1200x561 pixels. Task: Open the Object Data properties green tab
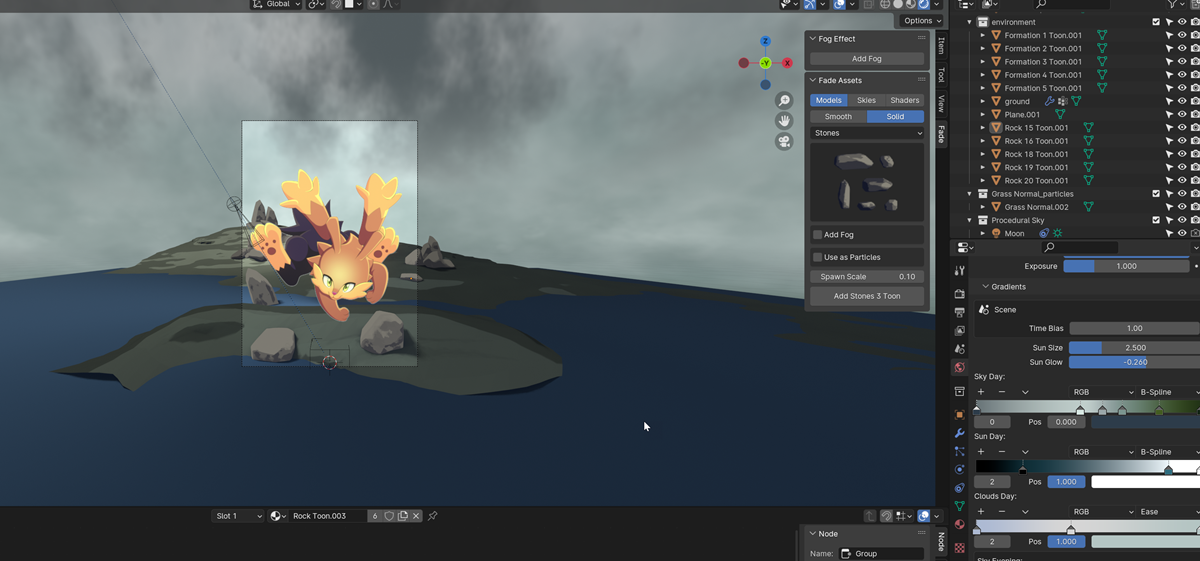click(x=960, y=506)
